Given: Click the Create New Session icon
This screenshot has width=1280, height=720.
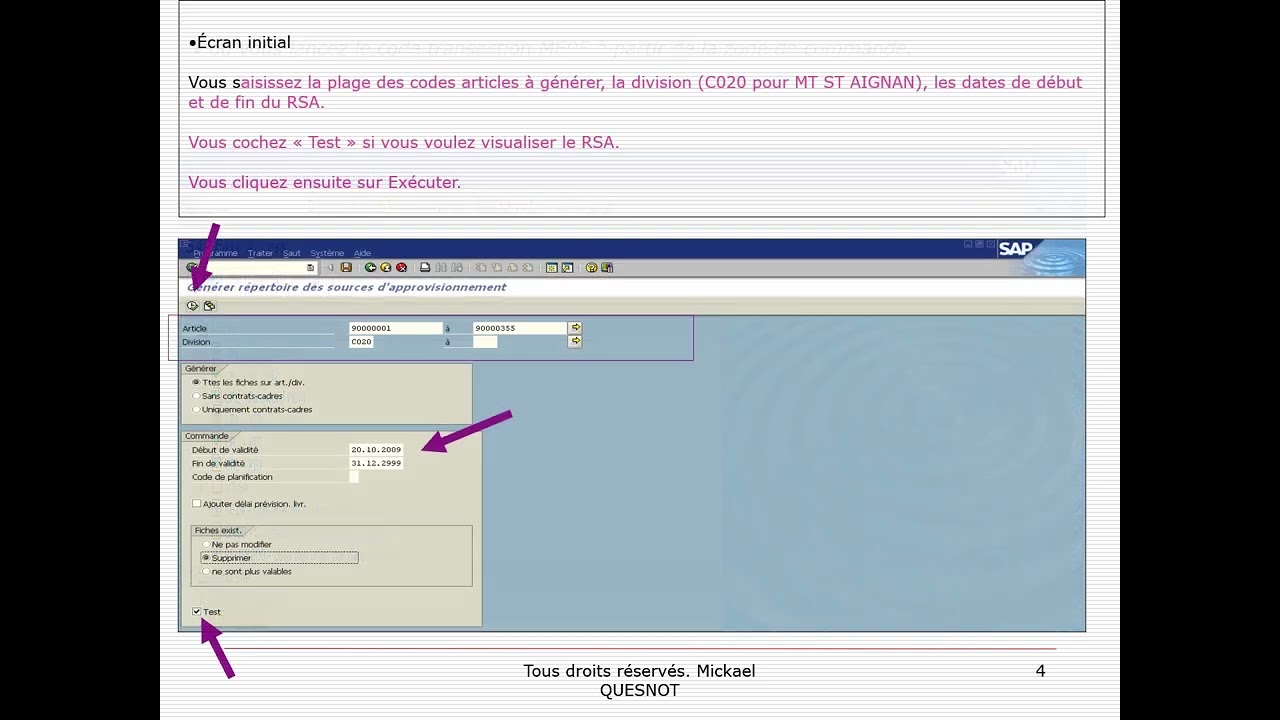Looking at the screenshot, I should pos(552,267).
